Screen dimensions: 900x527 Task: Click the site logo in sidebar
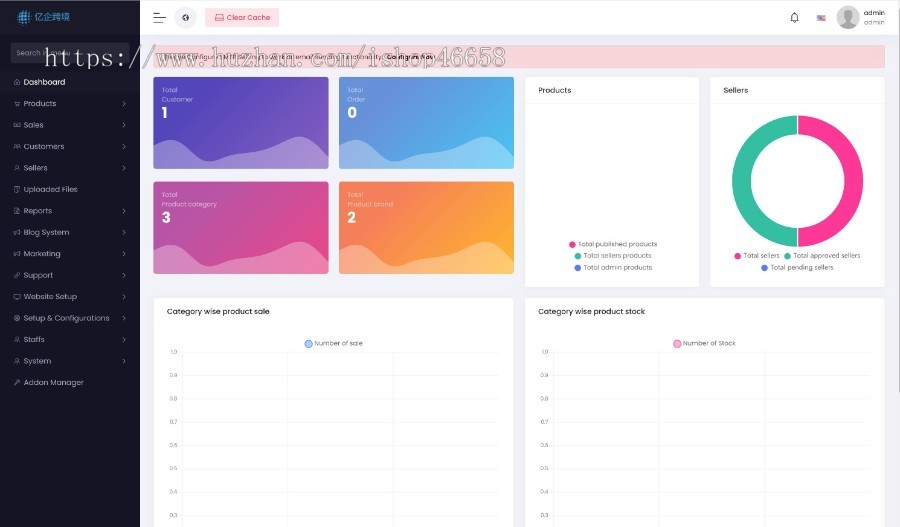pos(44,17)
